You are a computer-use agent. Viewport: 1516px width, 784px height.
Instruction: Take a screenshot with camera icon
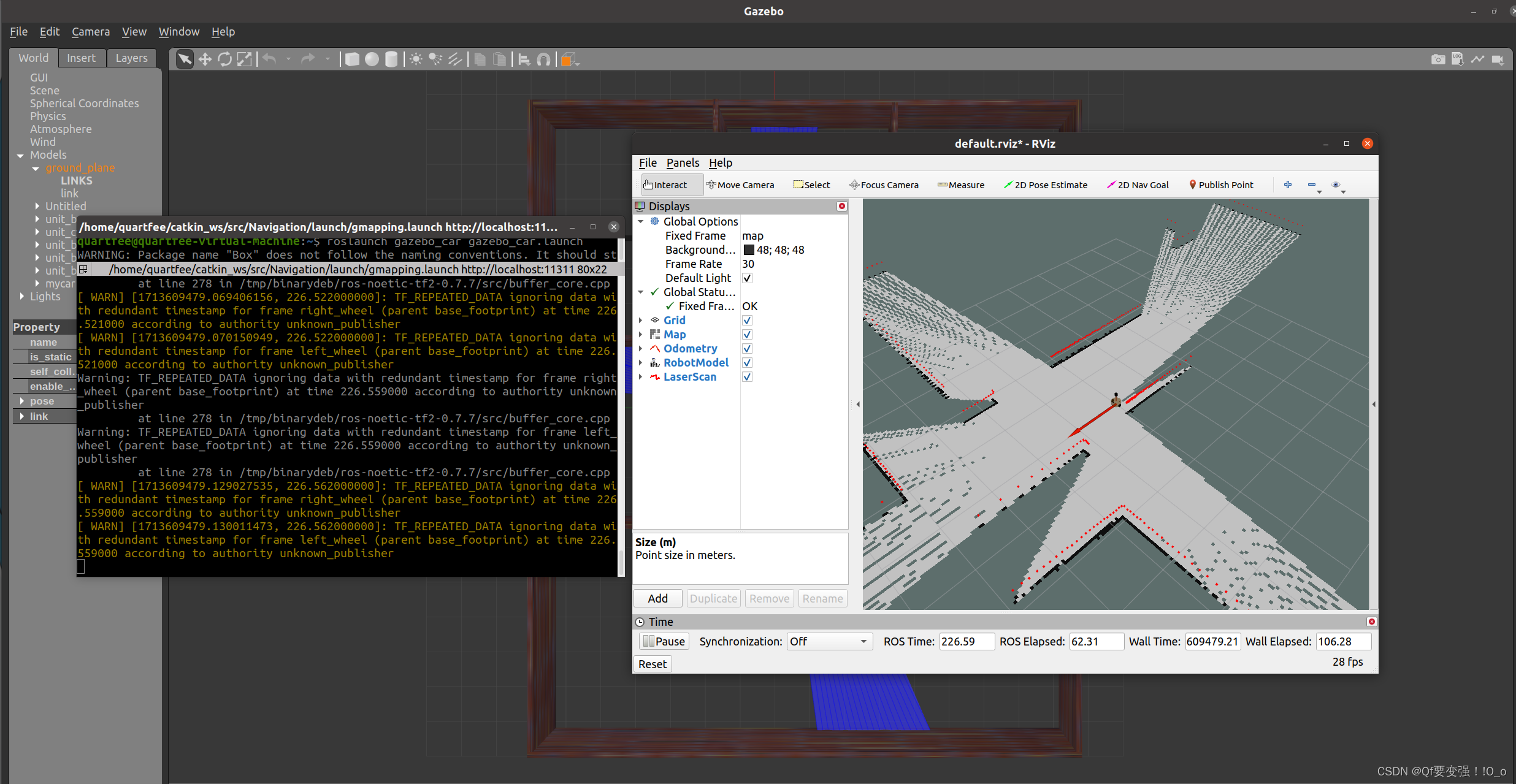point(1438,59)
